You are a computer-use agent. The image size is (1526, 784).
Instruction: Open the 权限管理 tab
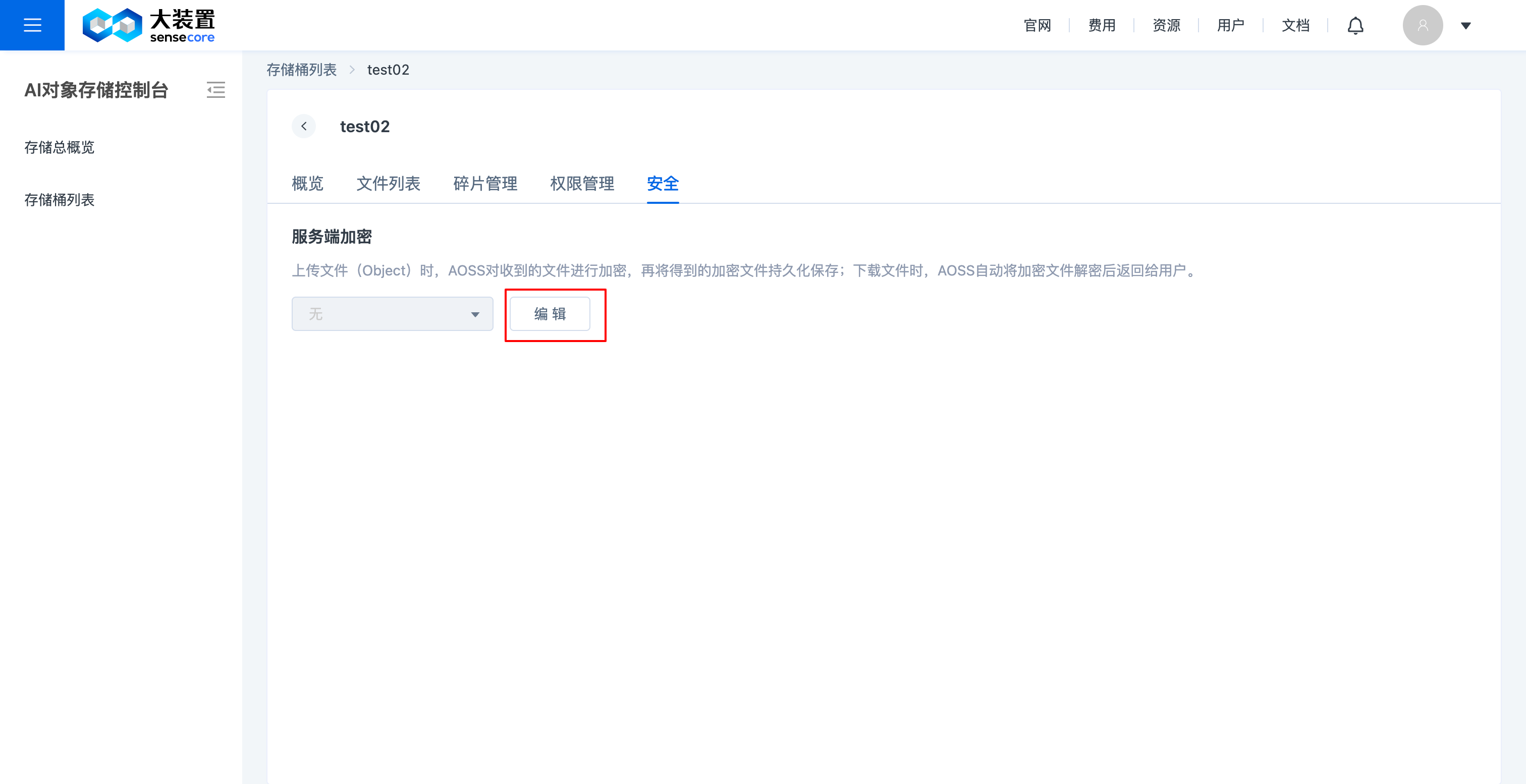[582, 184]
